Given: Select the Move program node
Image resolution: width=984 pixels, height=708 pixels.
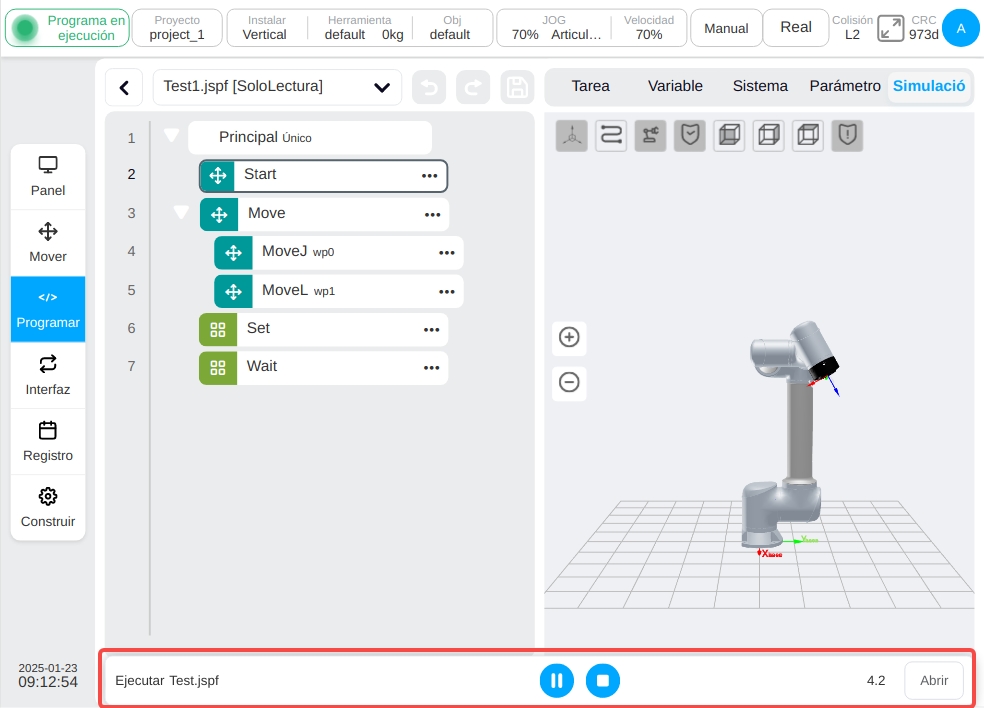Looking at the screenshot, I should (x=324, y=215).
